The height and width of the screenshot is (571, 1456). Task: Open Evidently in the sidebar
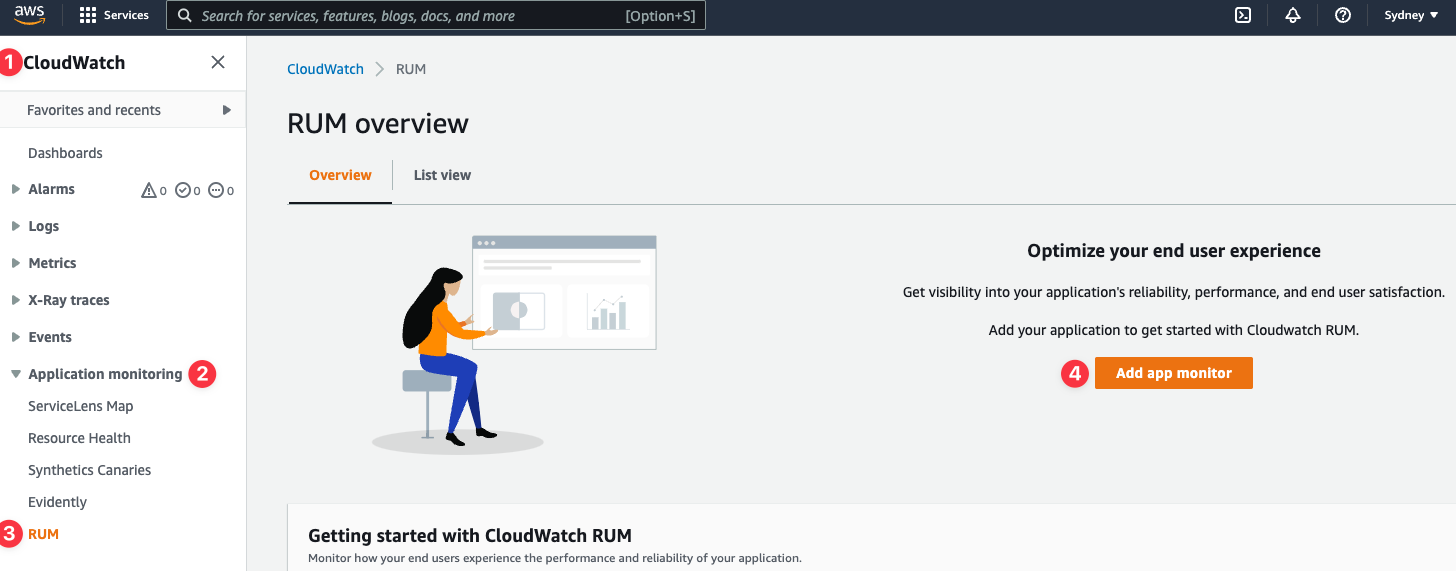click(57, 502)
